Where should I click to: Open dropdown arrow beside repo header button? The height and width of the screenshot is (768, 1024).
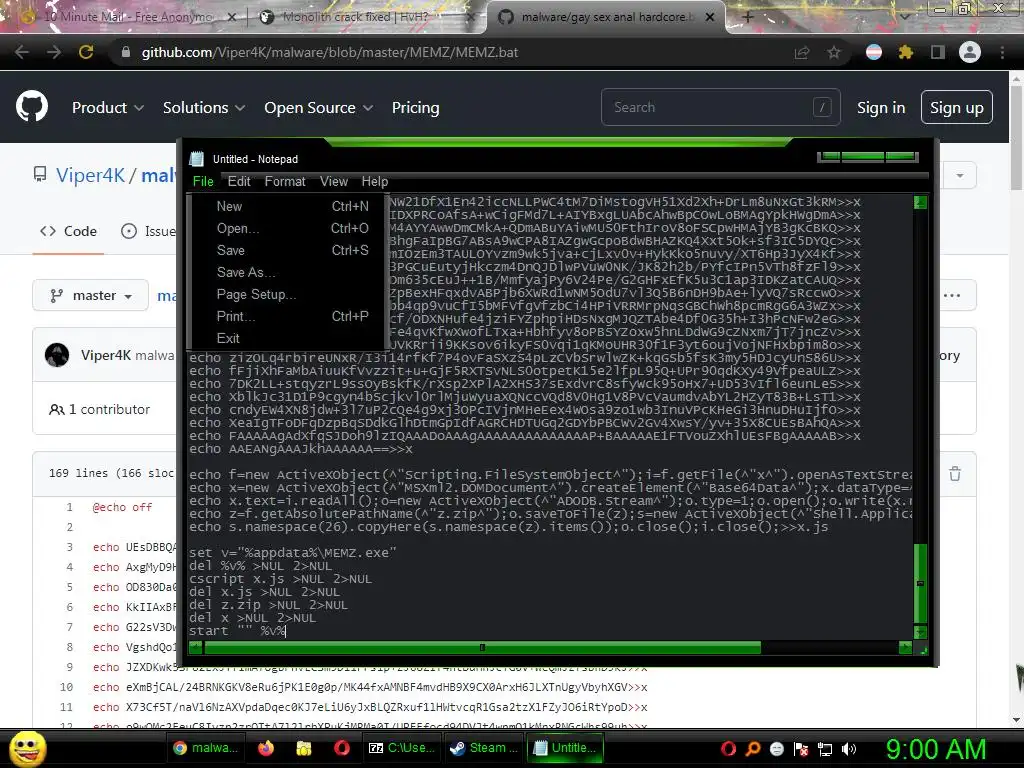point(959,175)
